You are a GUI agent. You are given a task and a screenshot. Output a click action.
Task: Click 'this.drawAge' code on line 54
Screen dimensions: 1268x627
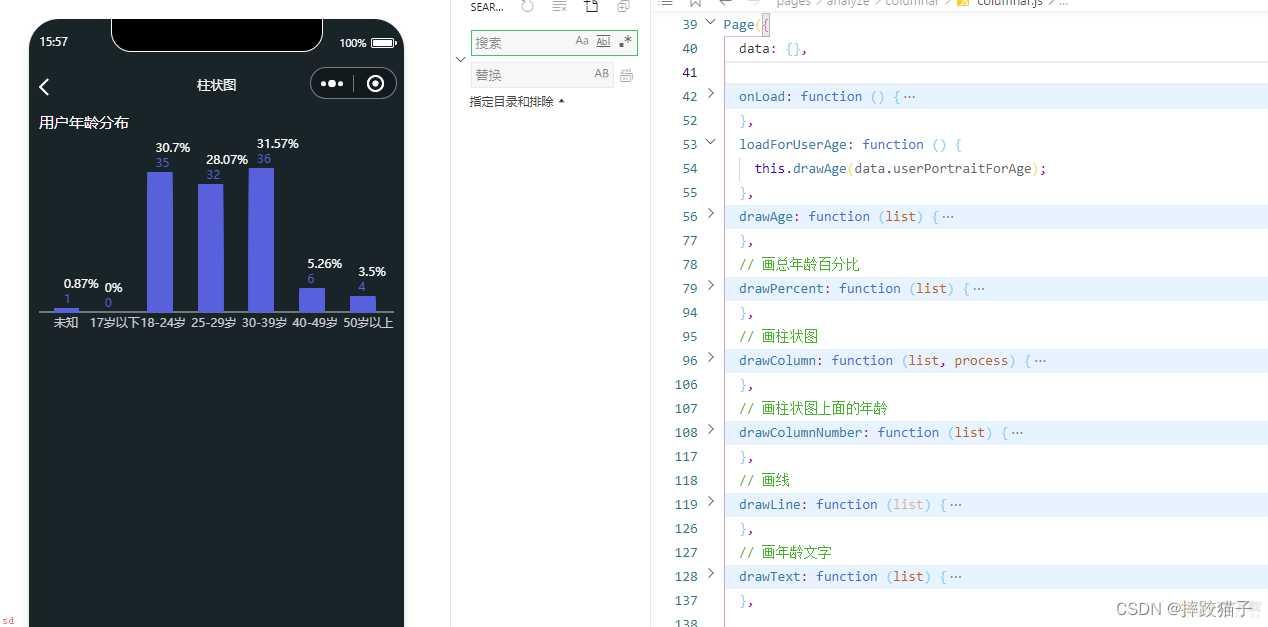[800, 169]
